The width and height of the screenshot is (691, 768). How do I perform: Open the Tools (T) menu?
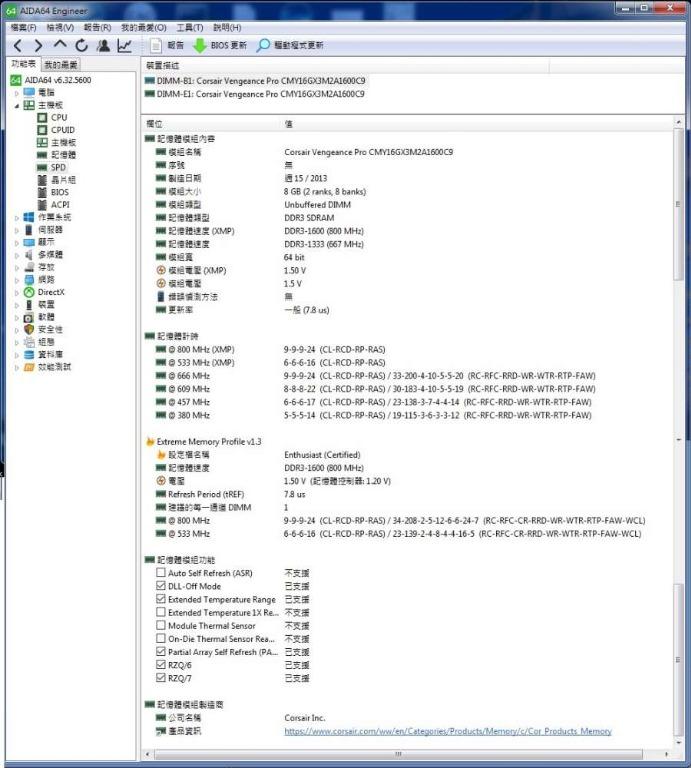coord(190,27)
